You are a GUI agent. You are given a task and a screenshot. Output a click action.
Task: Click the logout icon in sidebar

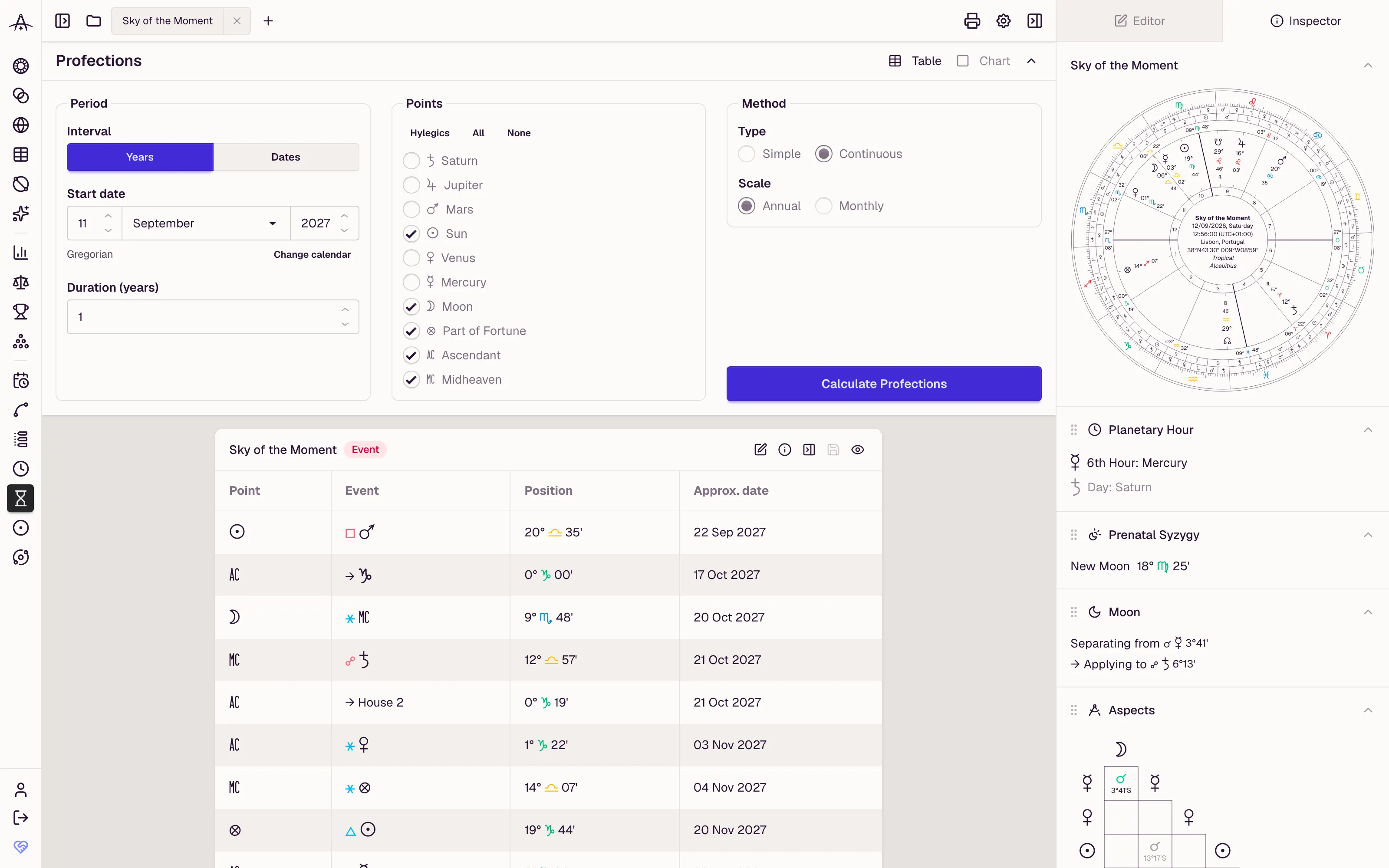(21, 818)
